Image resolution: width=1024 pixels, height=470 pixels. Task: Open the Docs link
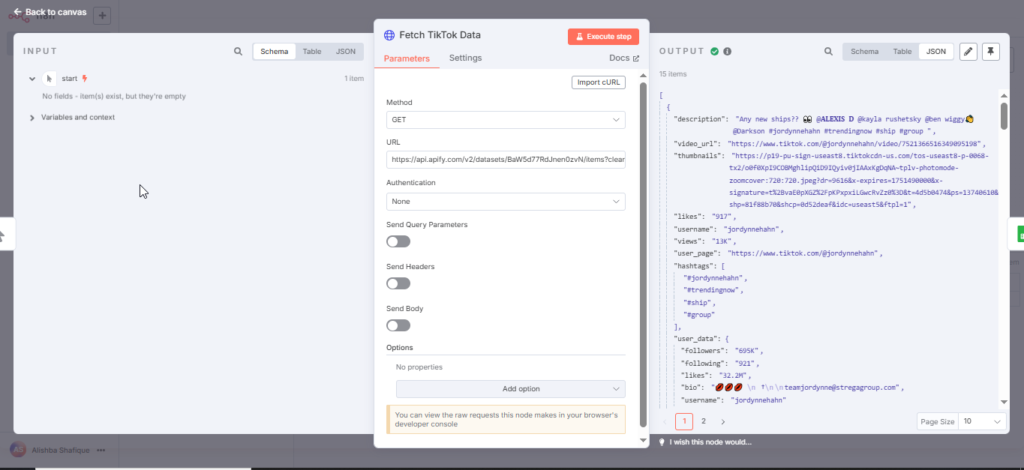(624, 58)
